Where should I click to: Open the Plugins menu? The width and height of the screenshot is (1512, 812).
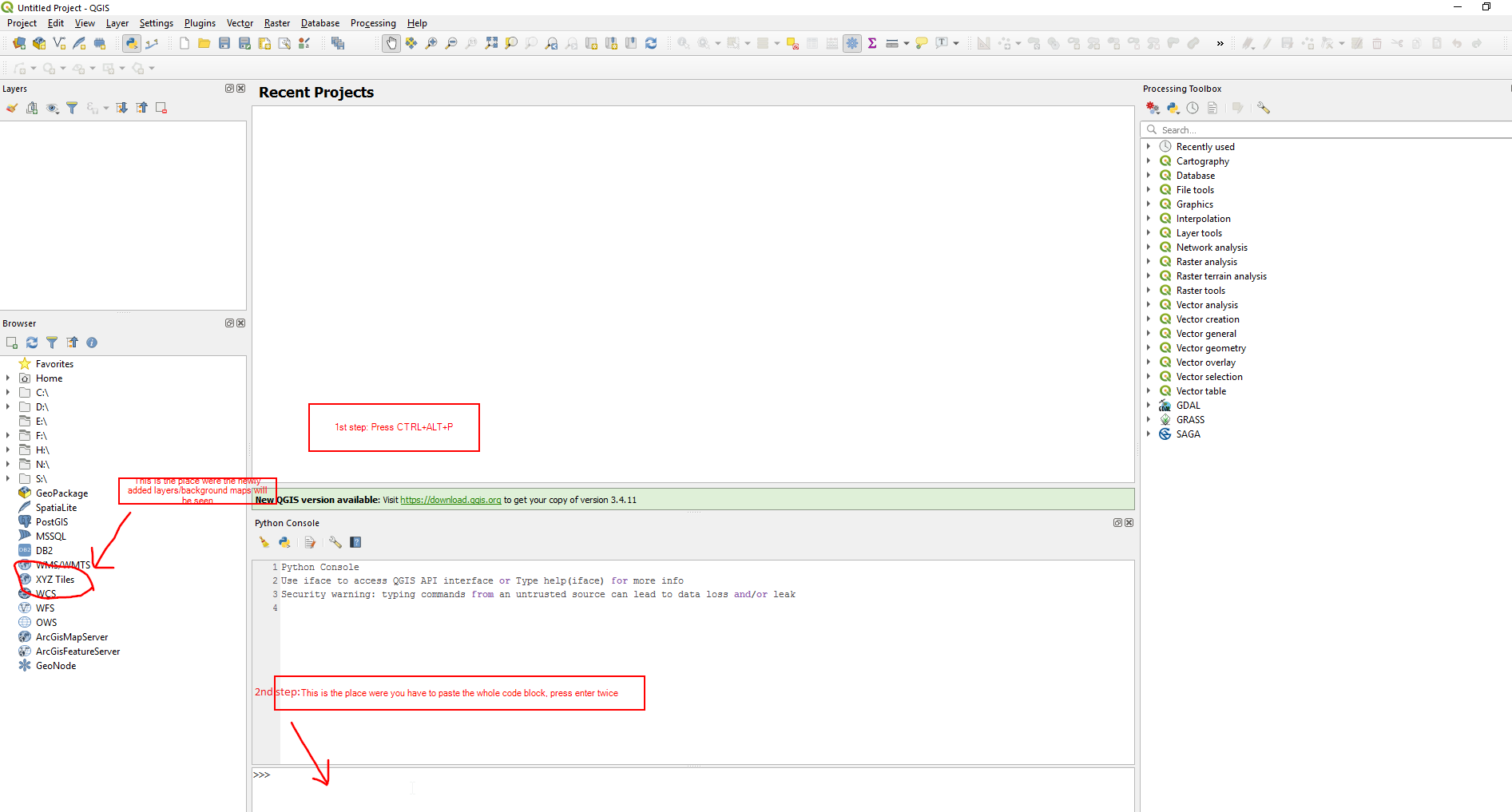(200, 23)
